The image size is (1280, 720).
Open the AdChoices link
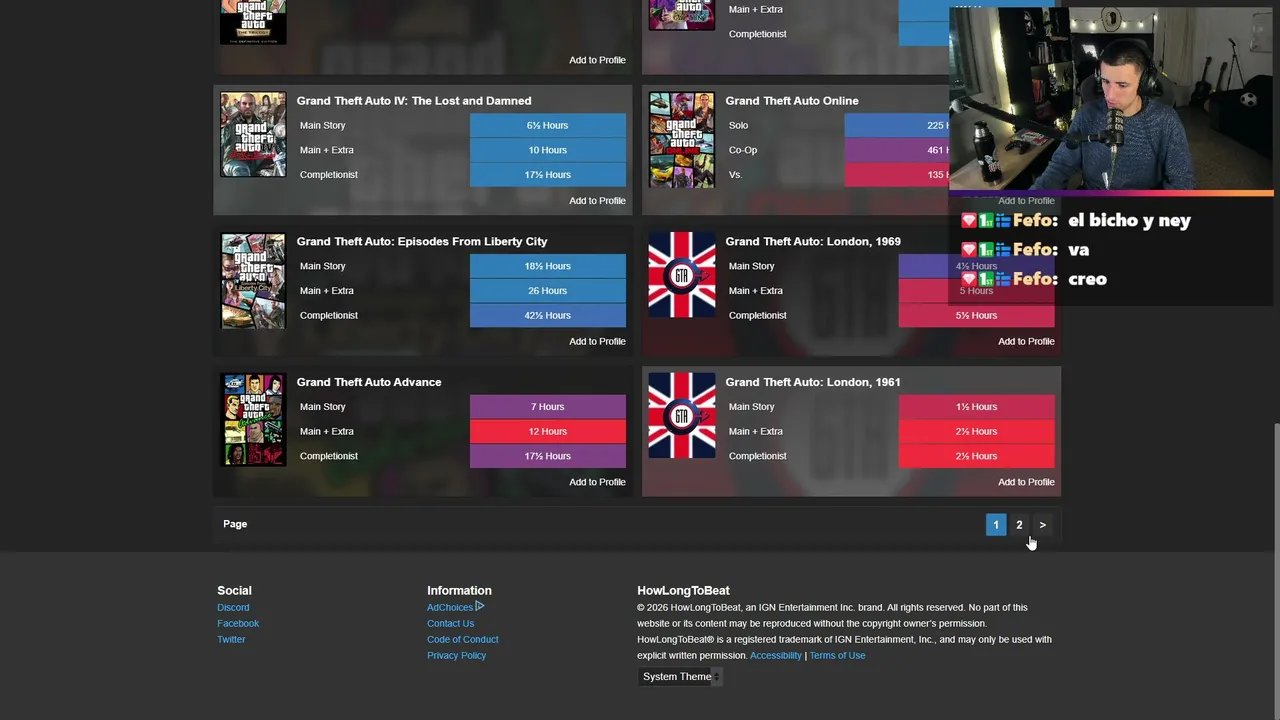(455, 608)
